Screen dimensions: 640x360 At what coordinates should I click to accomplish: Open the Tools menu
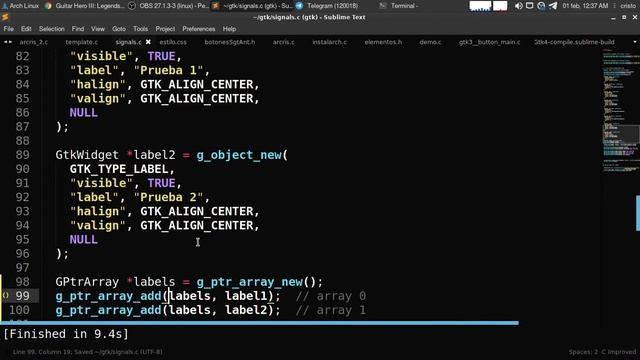140,29
